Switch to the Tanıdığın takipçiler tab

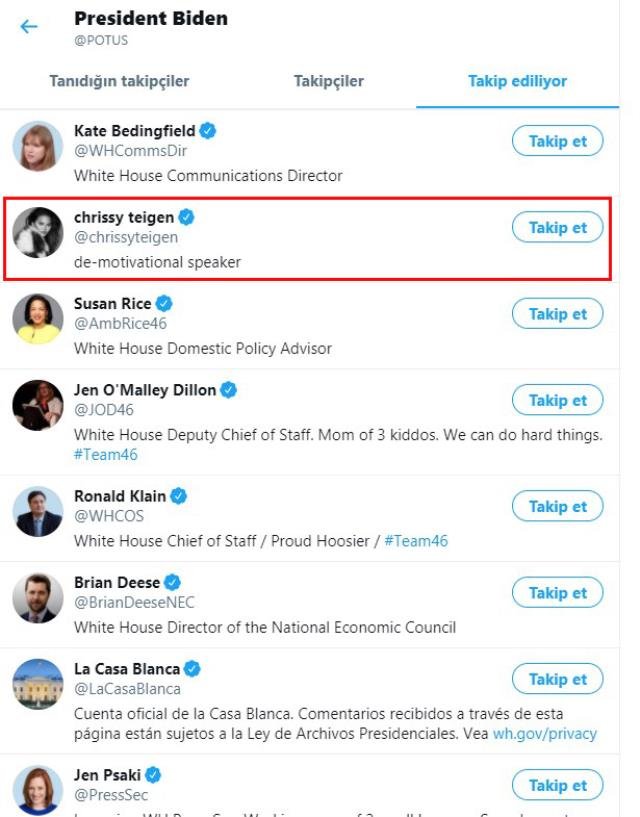point(119,81)
